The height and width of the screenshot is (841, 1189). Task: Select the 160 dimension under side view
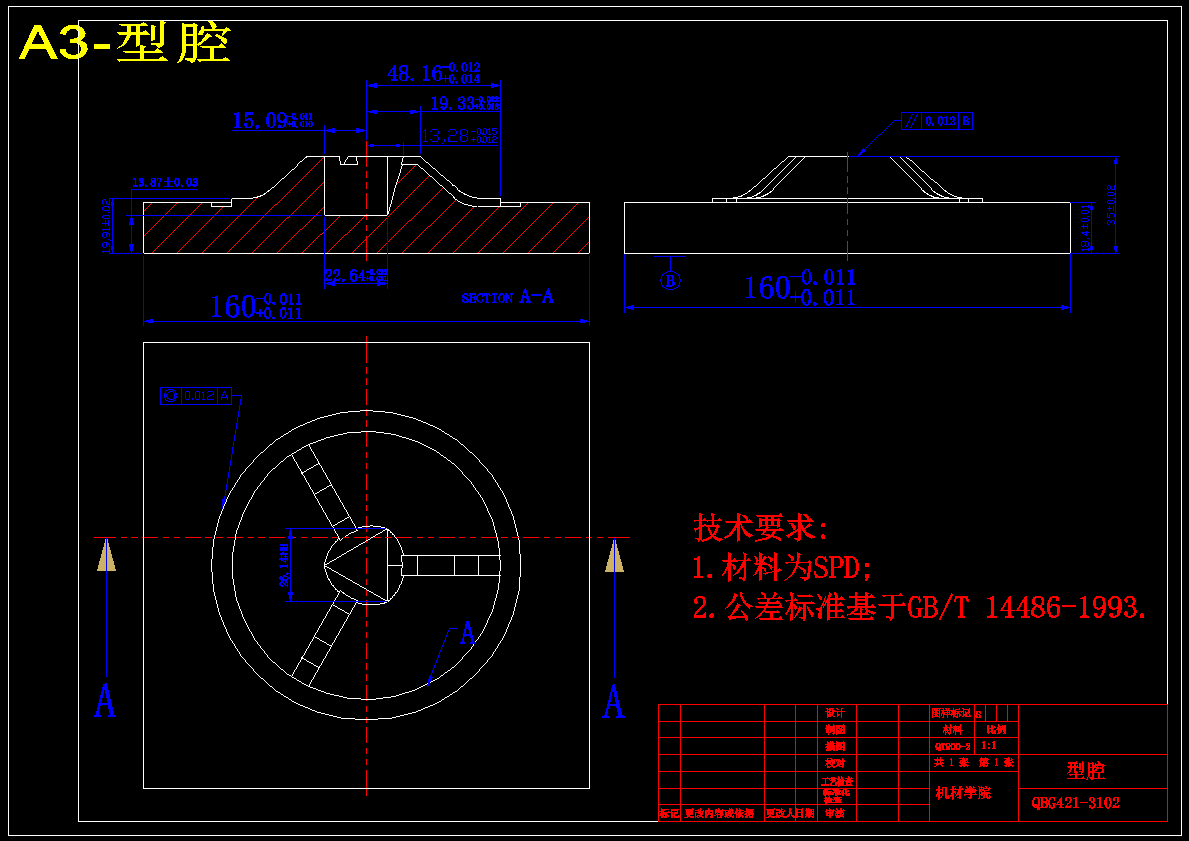click(x=799, y=288)
